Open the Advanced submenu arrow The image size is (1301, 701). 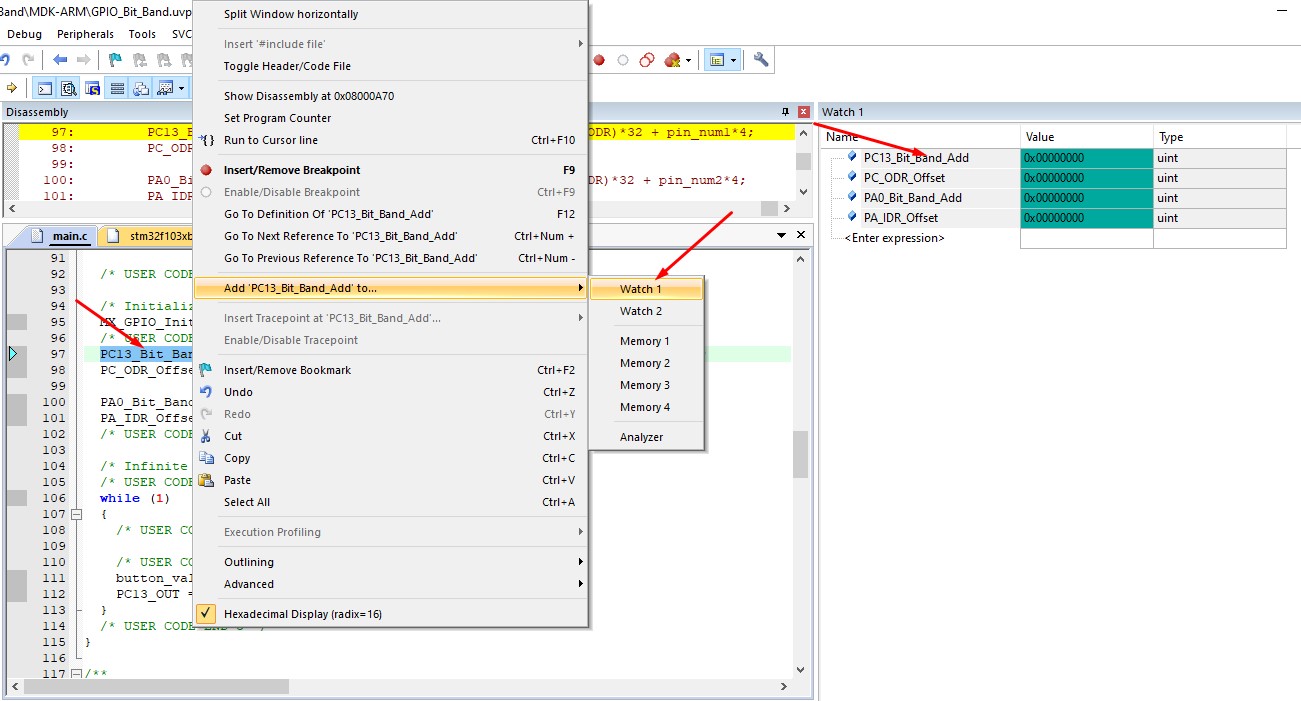pyautogui.click(x=580, y=584)
